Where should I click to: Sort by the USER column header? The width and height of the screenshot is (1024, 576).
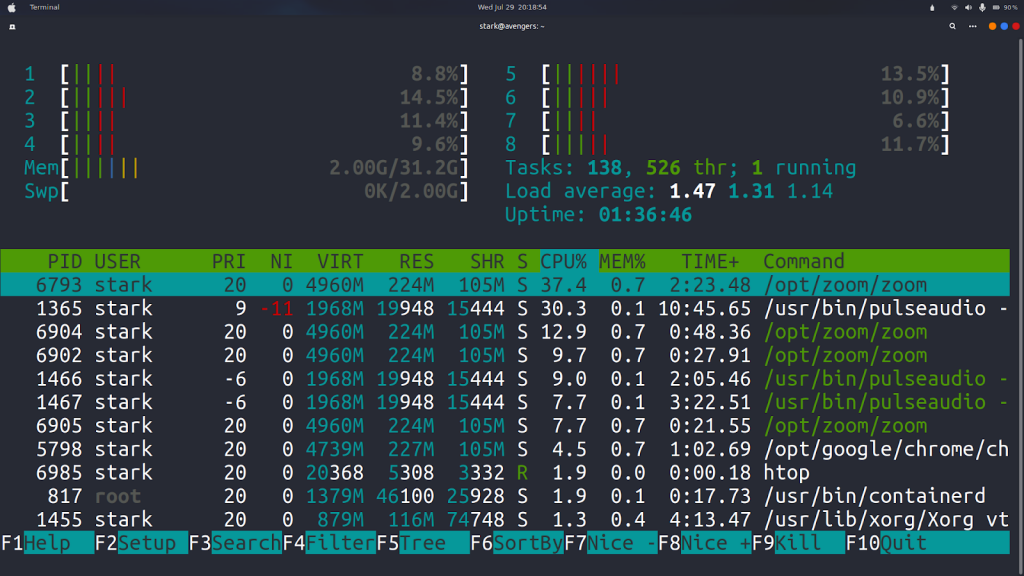(x=118, y=261)
